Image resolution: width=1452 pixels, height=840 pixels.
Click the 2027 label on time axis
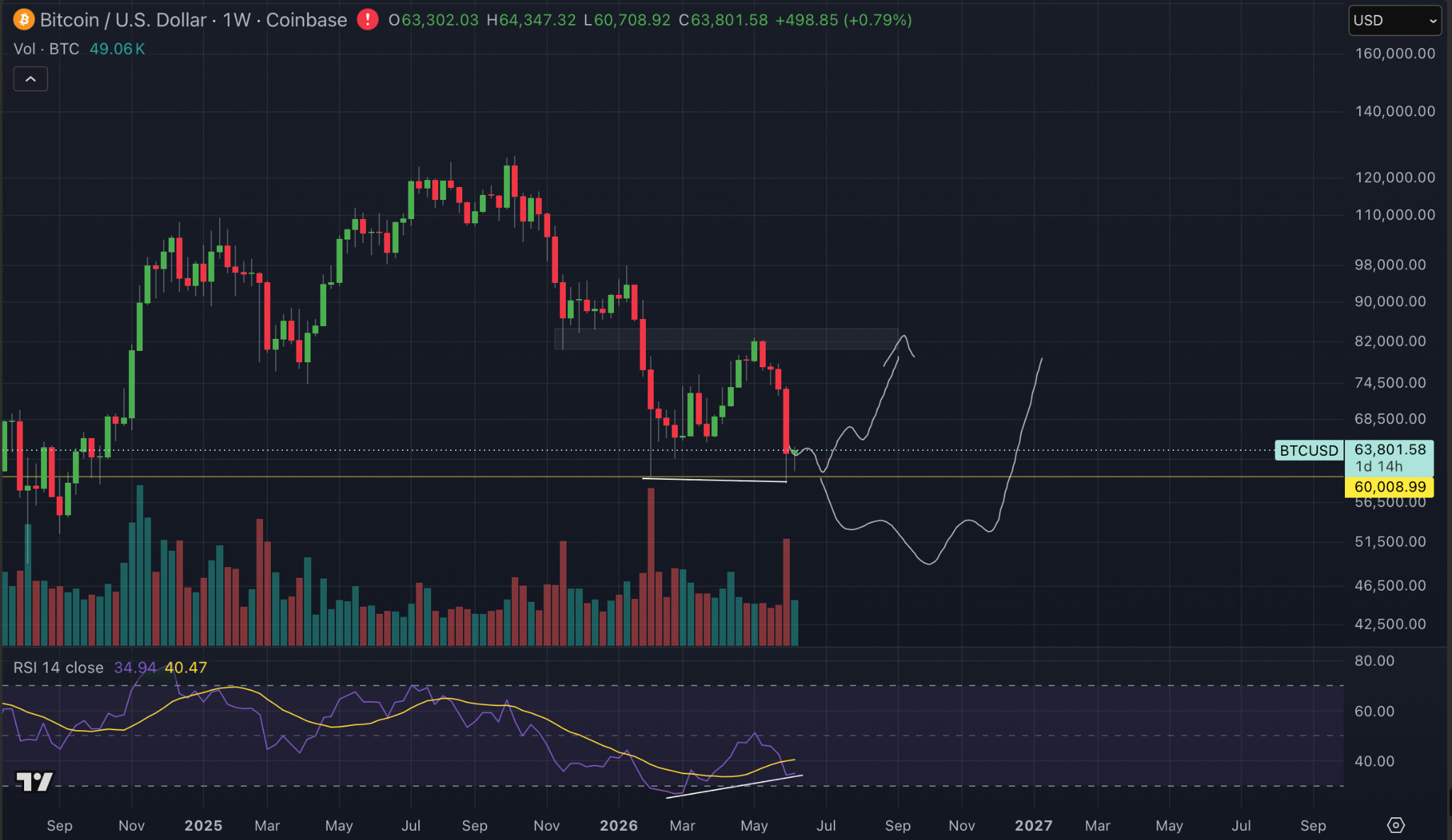click(x=1033, y=826)
